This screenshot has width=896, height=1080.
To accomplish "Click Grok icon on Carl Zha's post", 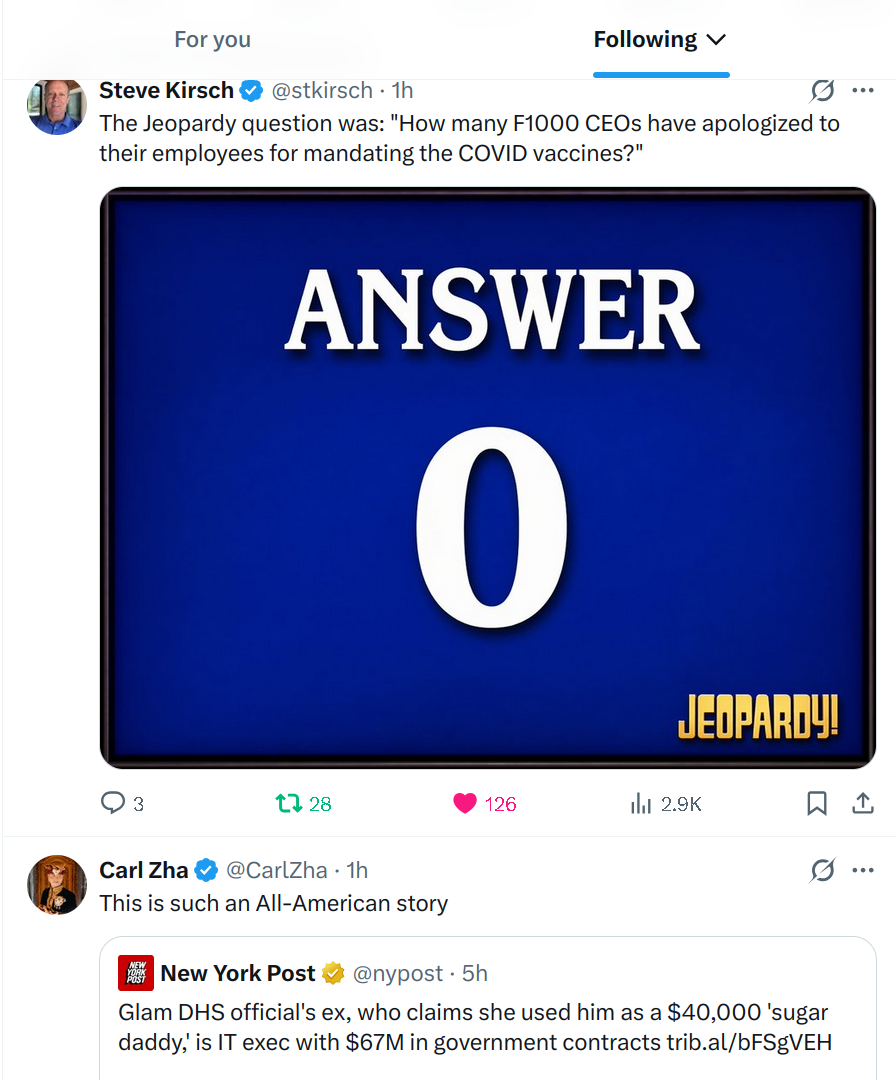I will 822,871.
